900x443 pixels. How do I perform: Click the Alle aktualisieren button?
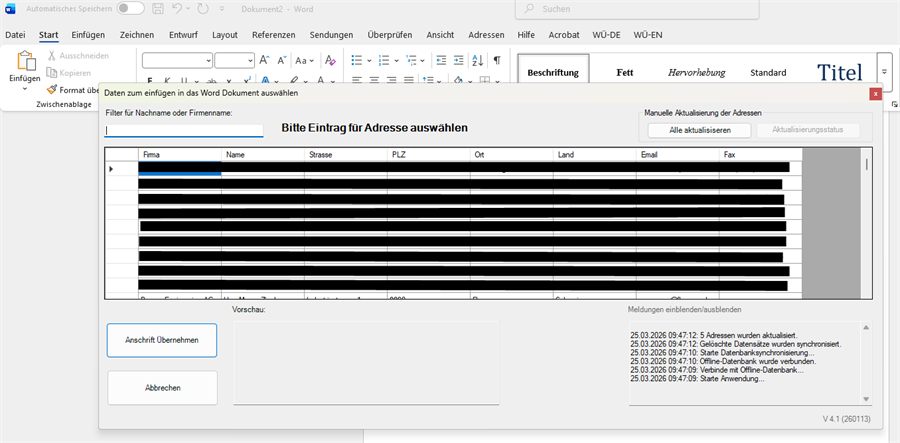[700, 131]
